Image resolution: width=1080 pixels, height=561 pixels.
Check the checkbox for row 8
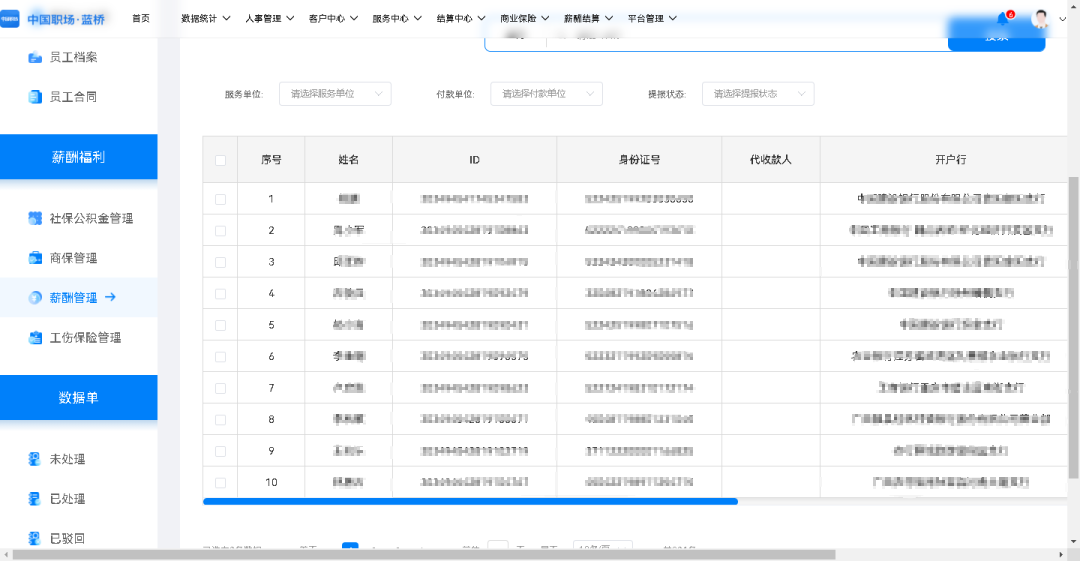(220, 420)
